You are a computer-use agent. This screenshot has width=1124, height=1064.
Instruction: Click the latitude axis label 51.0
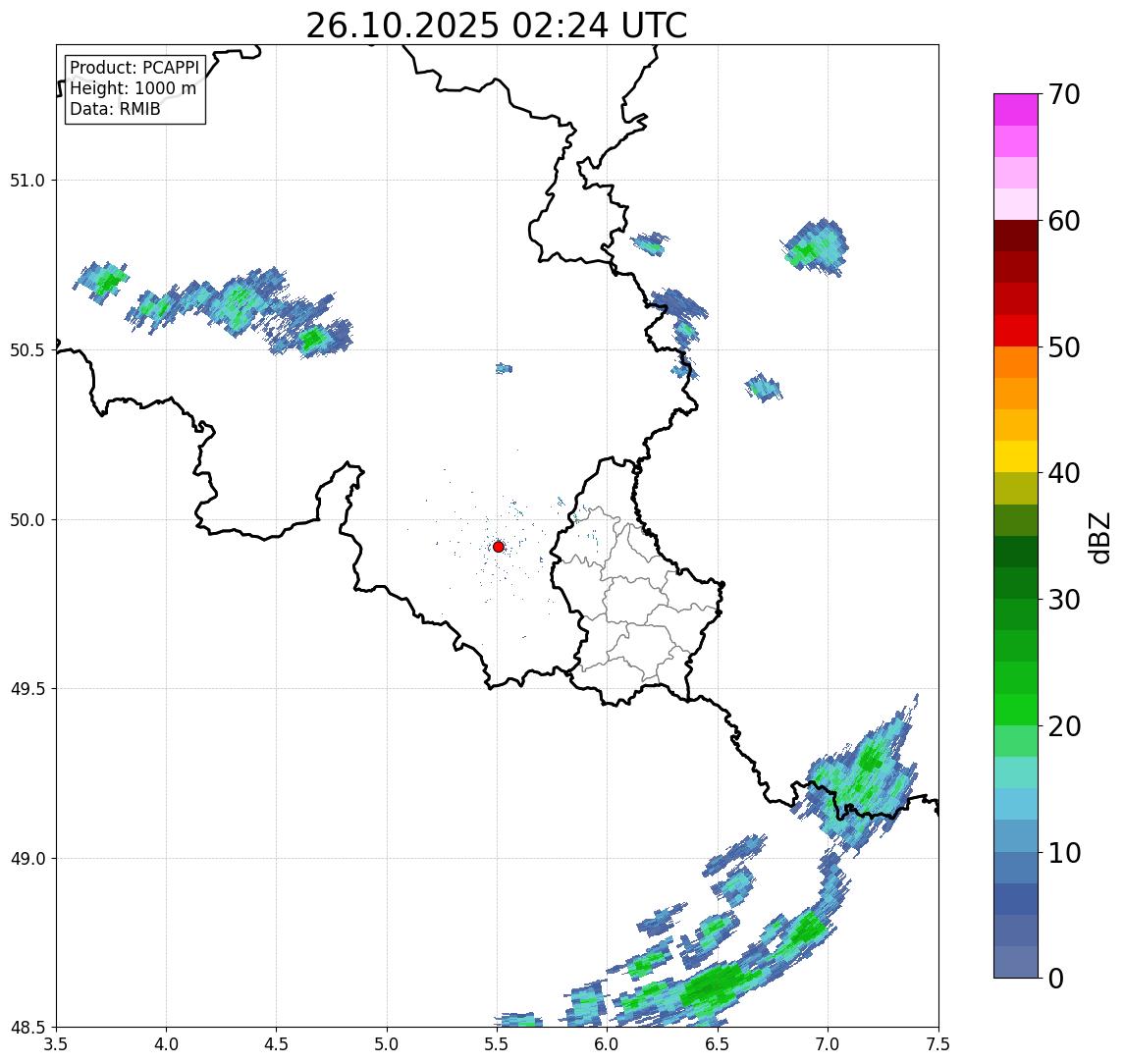27,181
